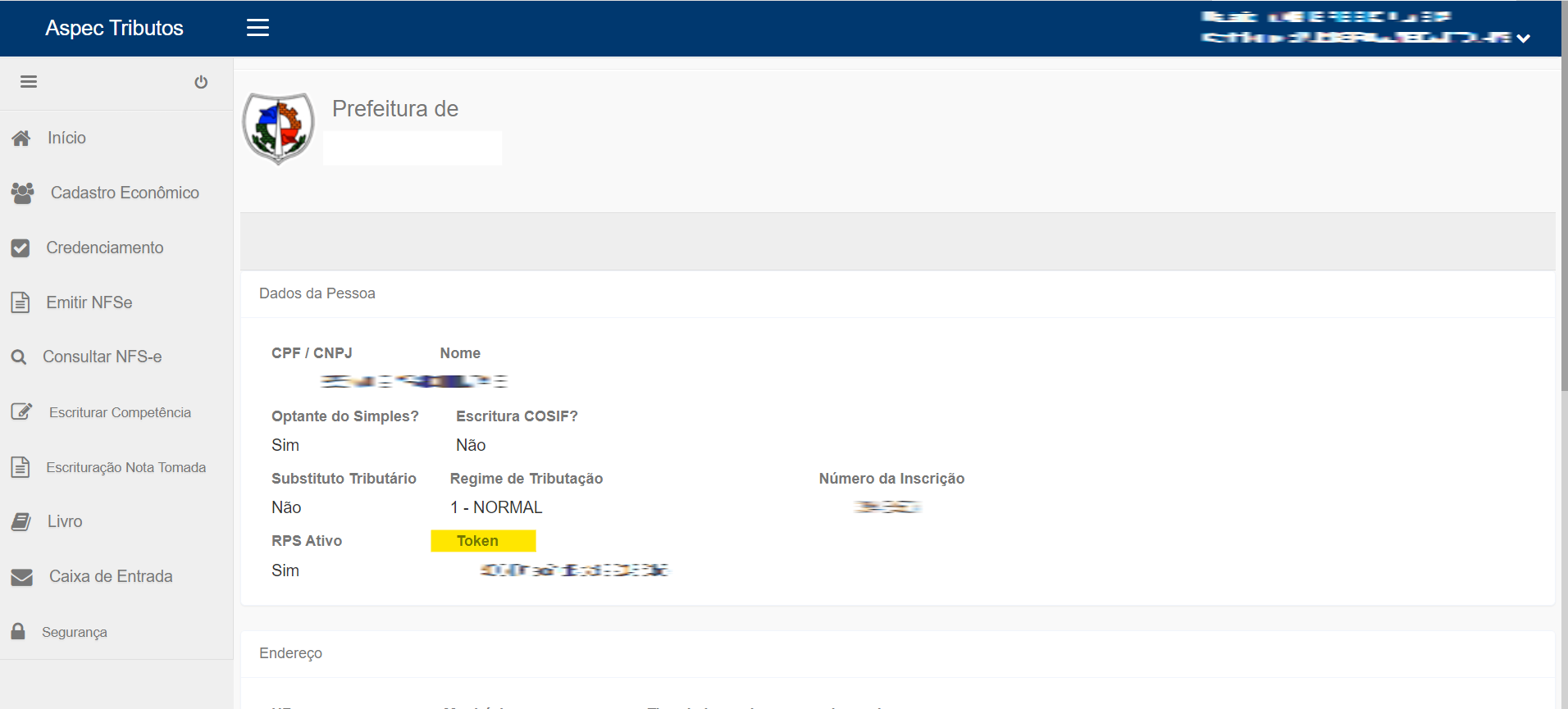Click the Prefeitura coat of arms image
The height and width of the screenshot is (709, 1568).
tap(279, 128)
